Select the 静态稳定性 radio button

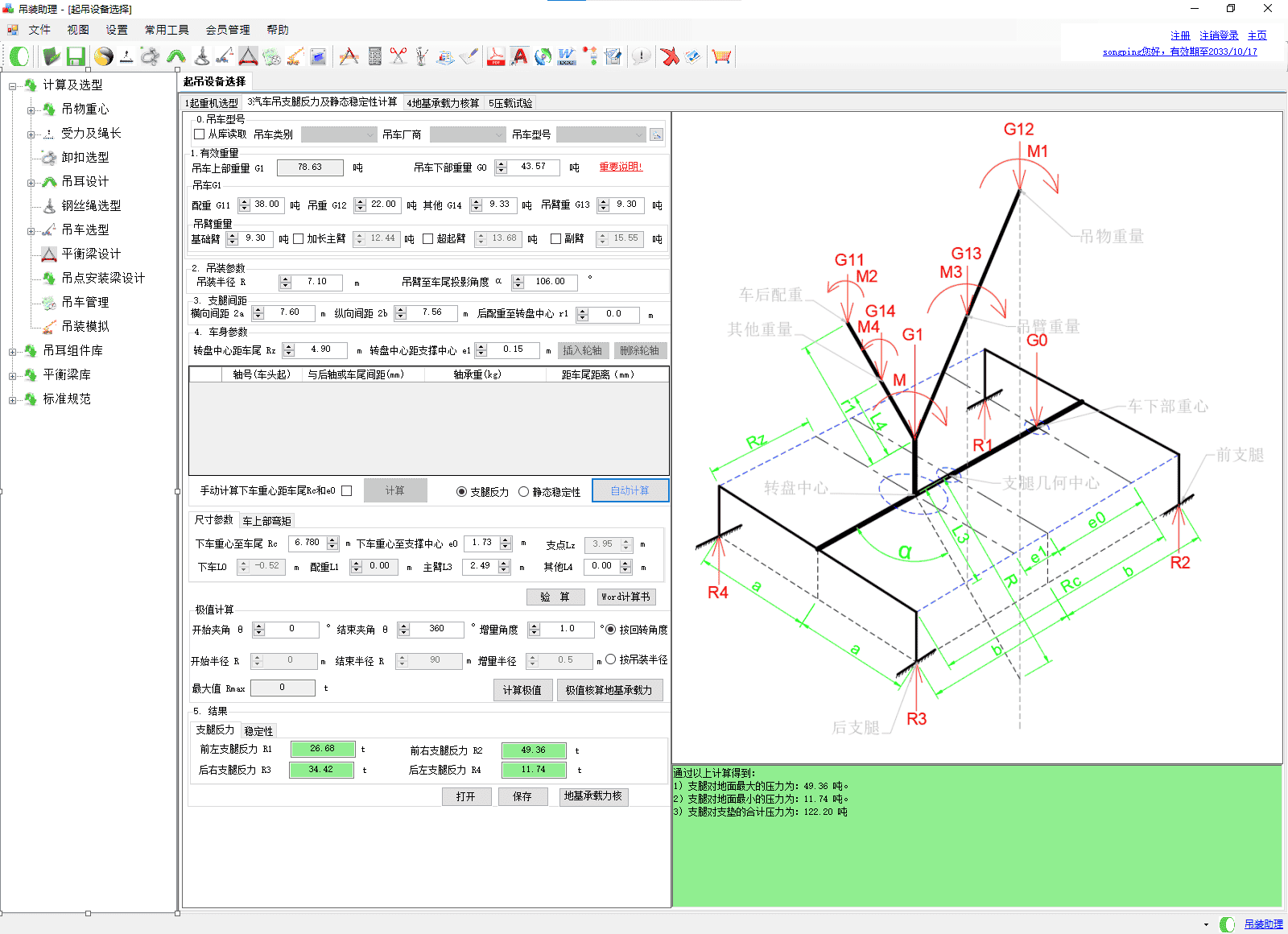(x=524, y=492)
